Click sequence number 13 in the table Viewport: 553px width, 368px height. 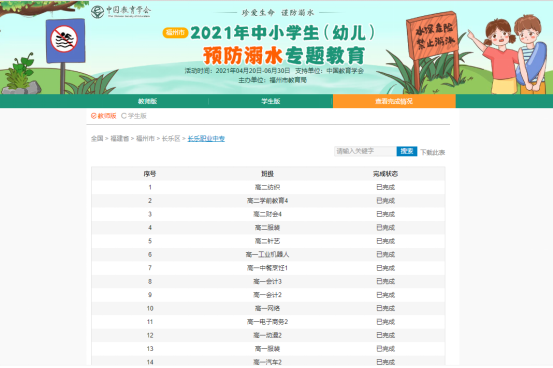[150, 349]
